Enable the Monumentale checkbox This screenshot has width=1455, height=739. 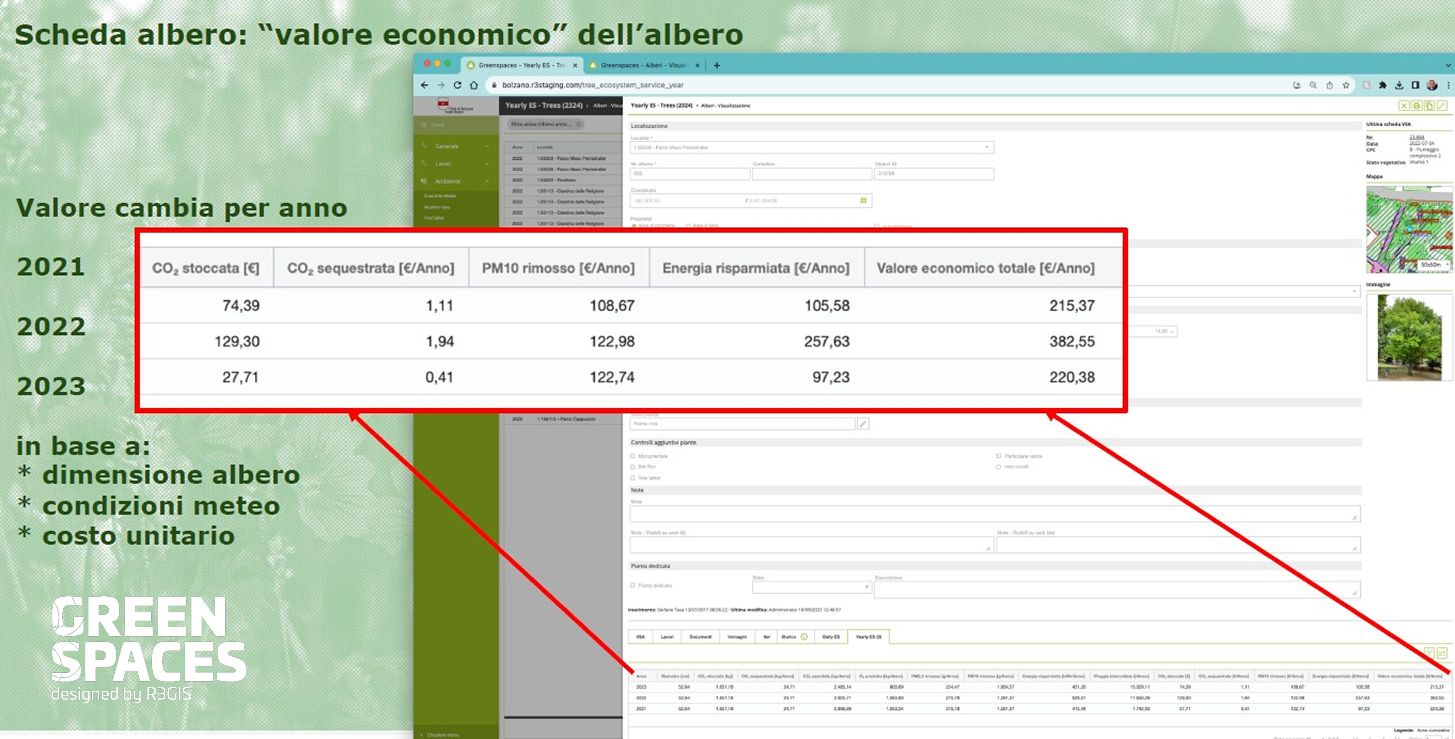[x=633, y=456]
